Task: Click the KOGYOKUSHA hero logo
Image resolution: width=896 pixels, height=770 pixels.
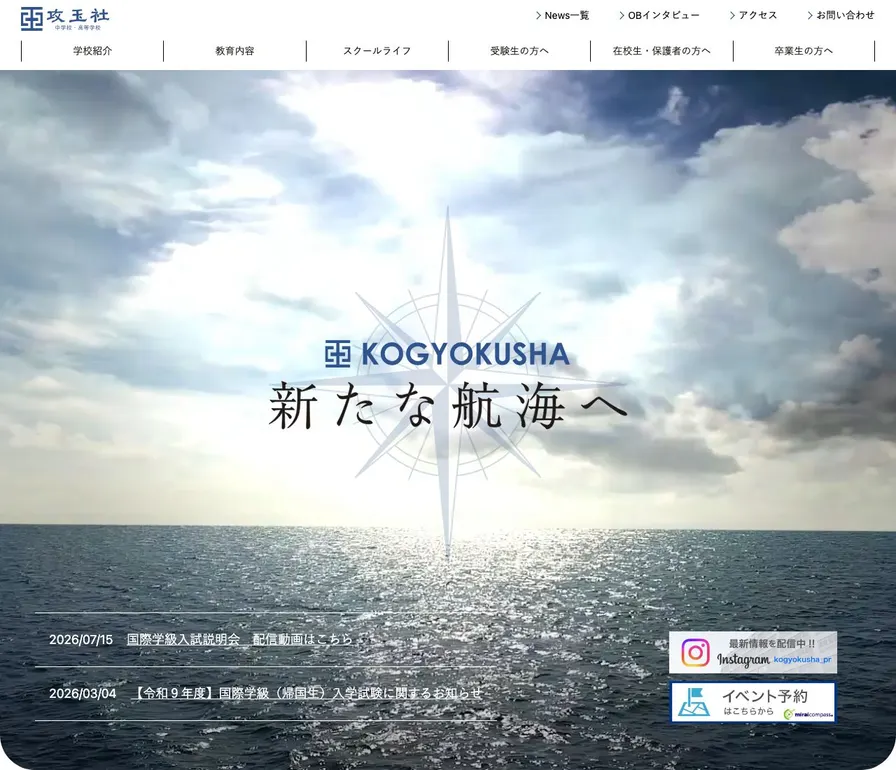Action: (447, 354)
